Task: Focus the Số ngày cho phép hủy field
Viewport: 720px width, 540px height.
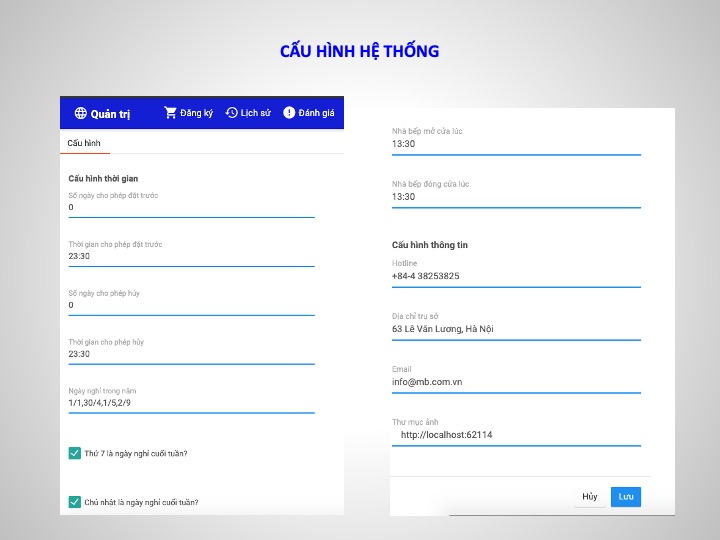Action: 190,306
